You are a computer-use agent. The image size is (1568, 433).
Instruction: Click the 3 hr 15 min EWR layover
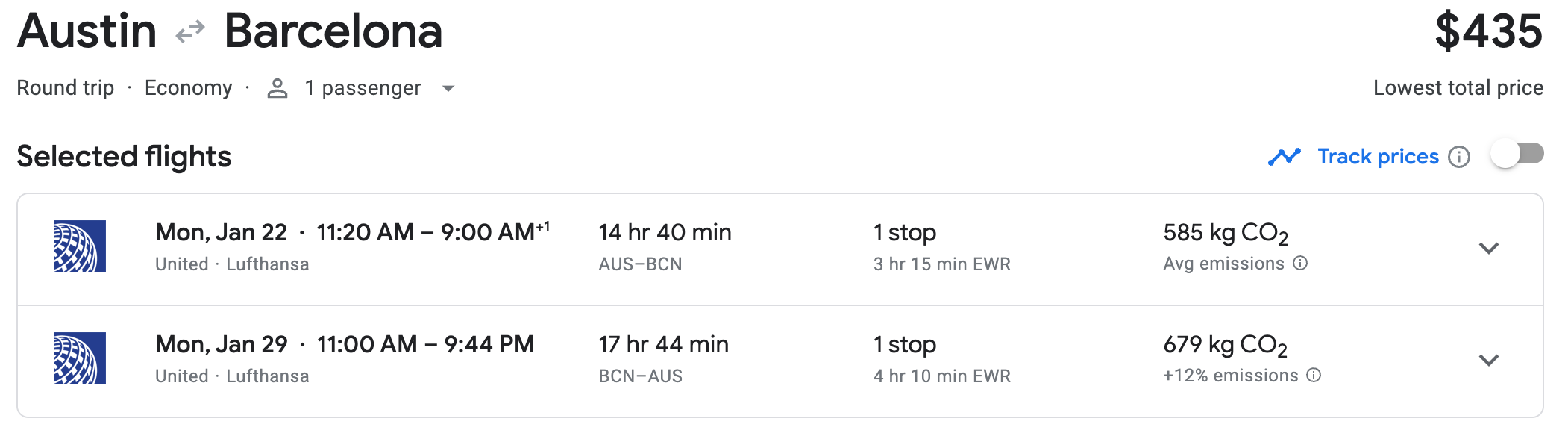[x=941, y=264]
